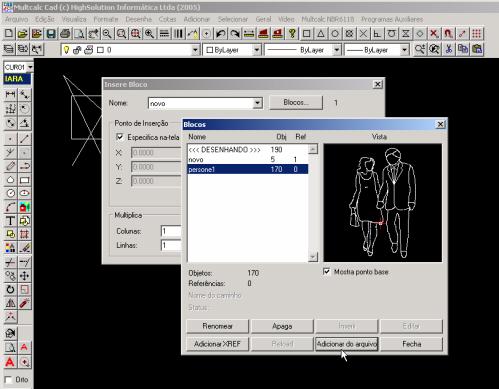Click the New file icon in toolbar
This screenshot has width=499, height=389.
tap(9, 34)
